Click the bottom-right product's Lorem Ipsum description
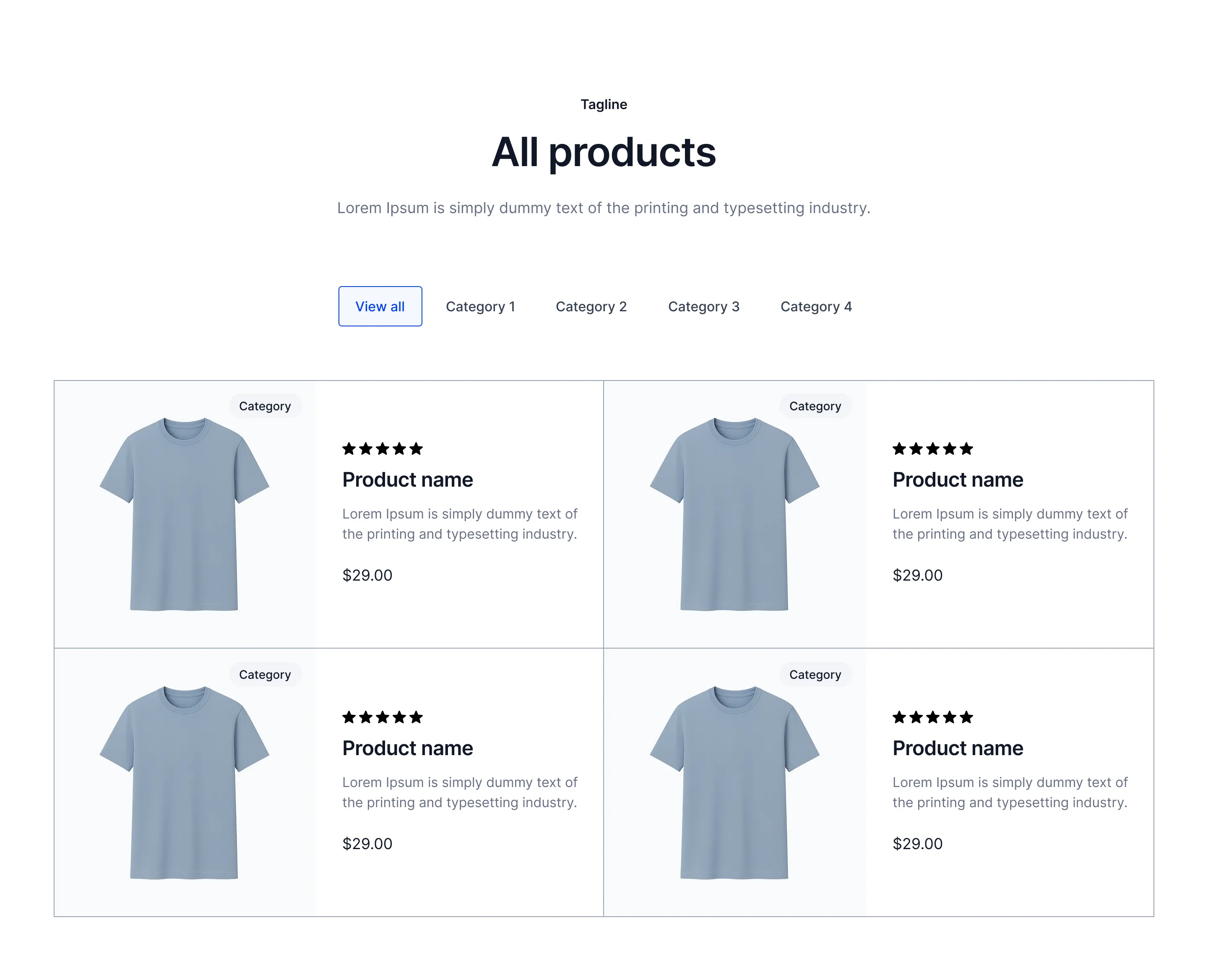The height and width of the screenshot is (980, 1208). (1010, 792)
